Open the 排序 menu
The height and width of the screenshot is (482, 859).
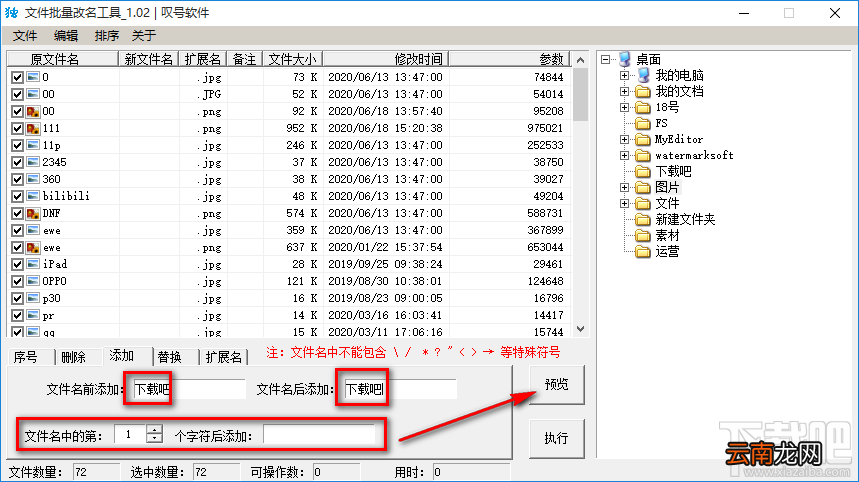pos(106,36)
